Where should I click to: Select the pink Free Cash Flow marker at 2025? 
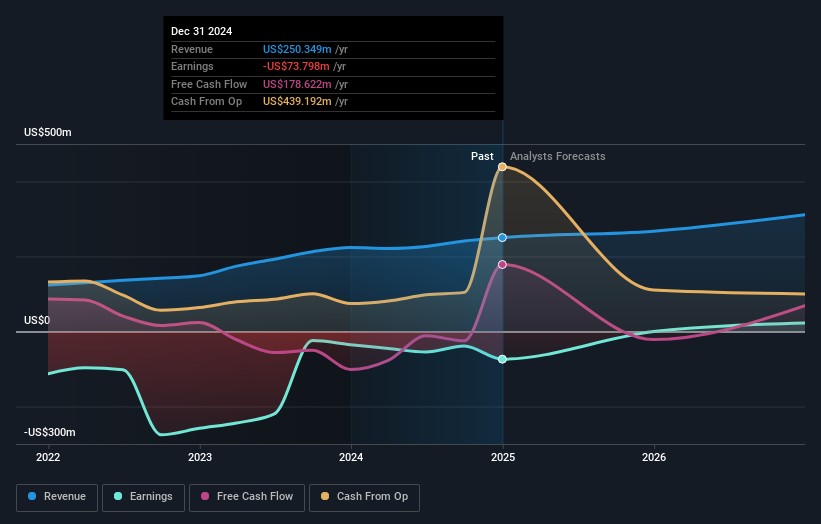point(502,265)
